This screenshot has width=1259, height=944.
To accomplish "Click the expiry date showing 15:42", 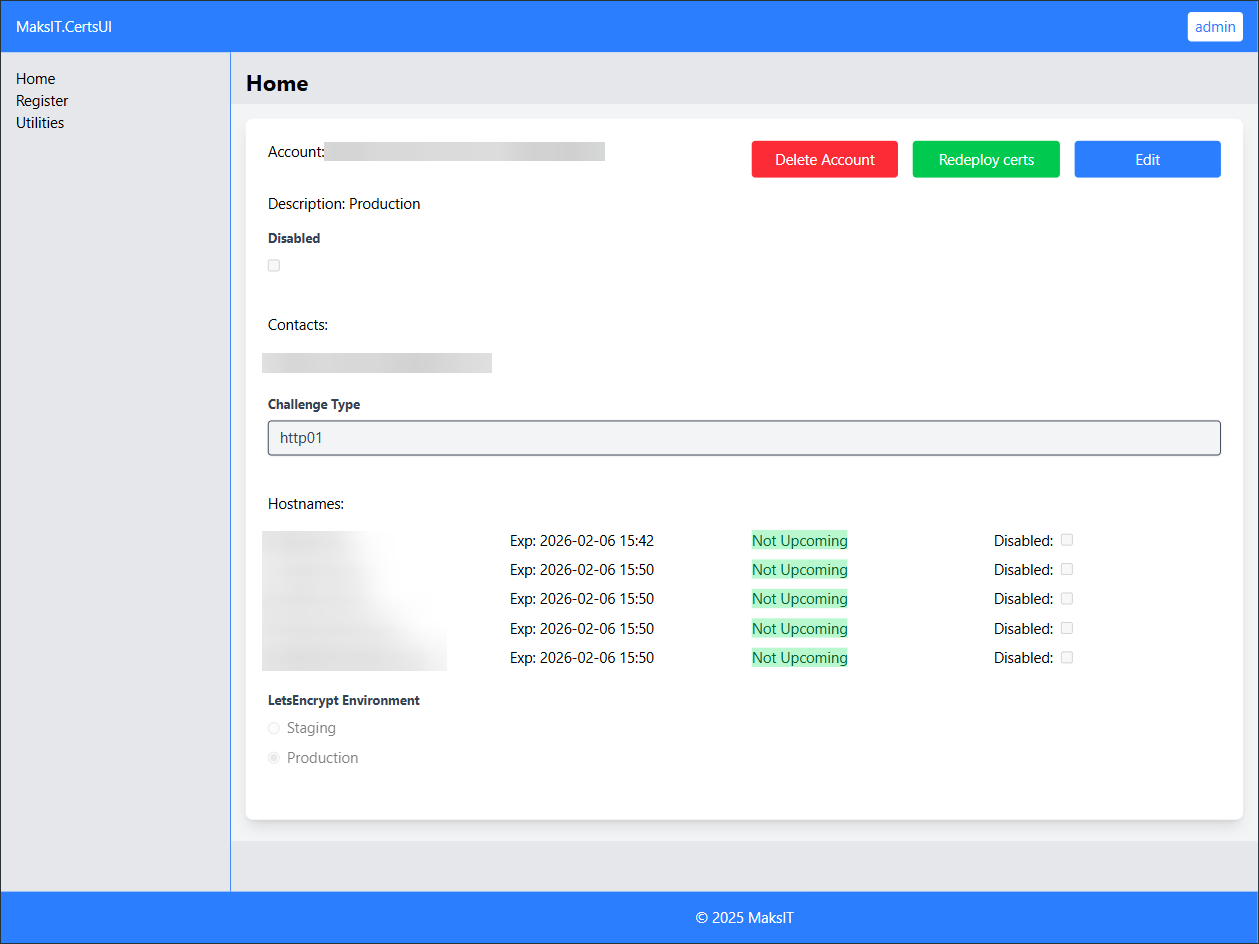I will point(581,541).
